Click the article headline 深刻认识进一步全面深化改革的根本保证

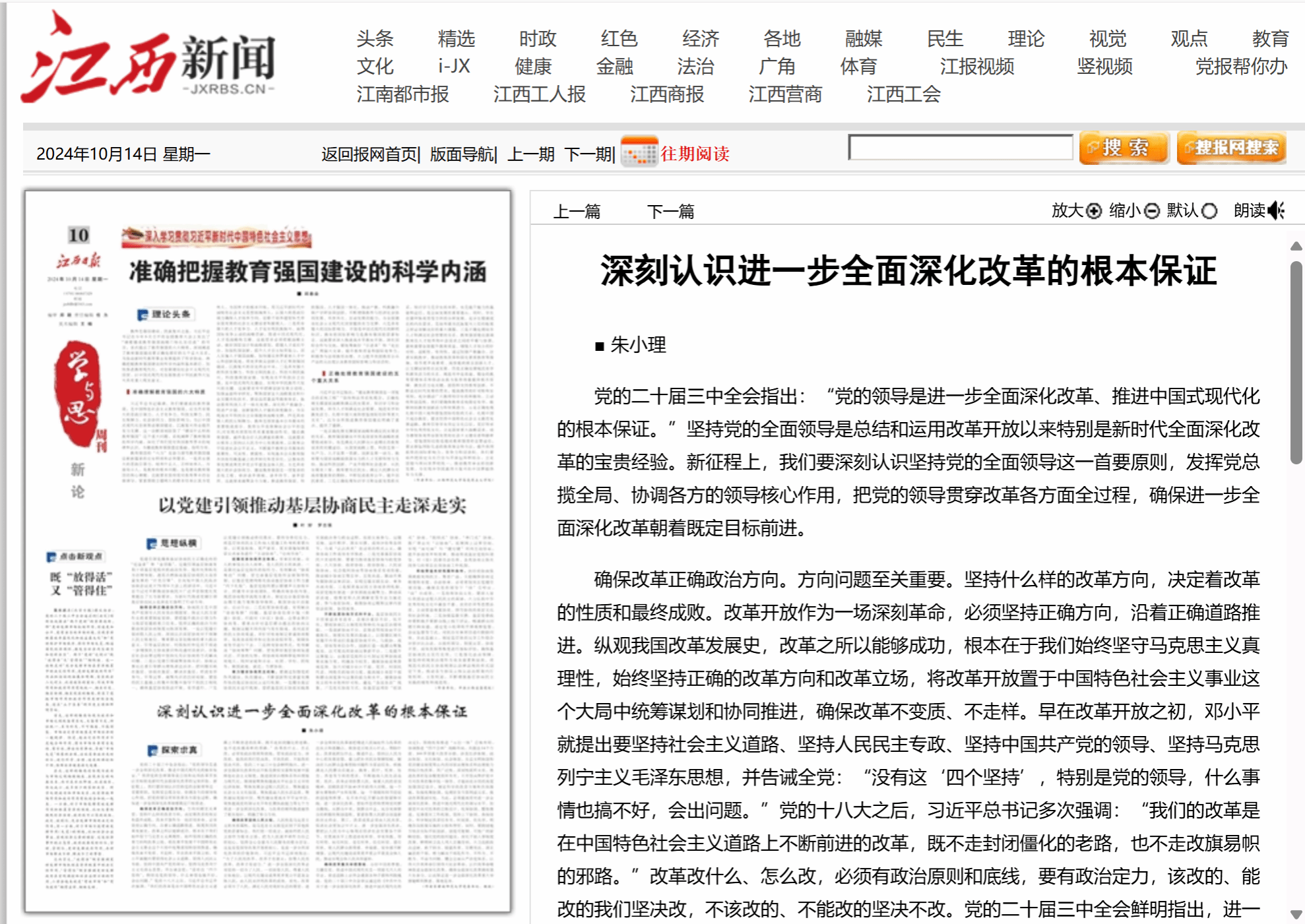click(x=908, y=271)
